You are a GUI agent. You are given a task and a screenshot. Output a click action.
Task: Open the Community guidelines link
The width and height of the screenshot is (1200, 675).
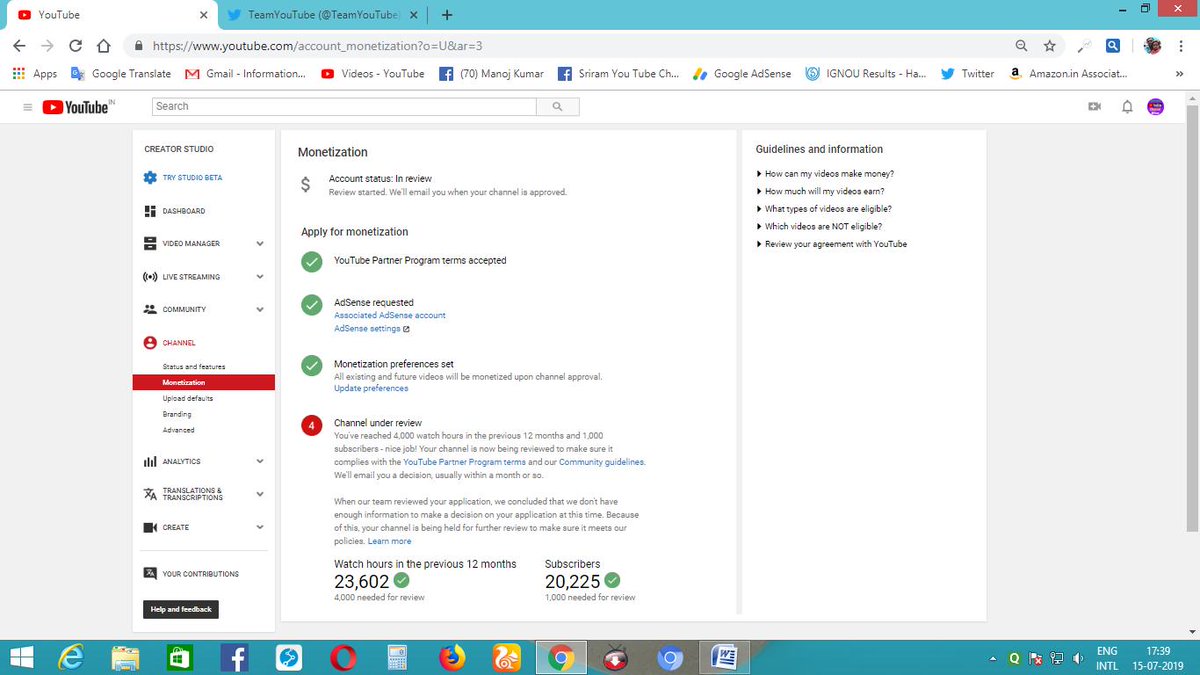[x=602, y=462]
